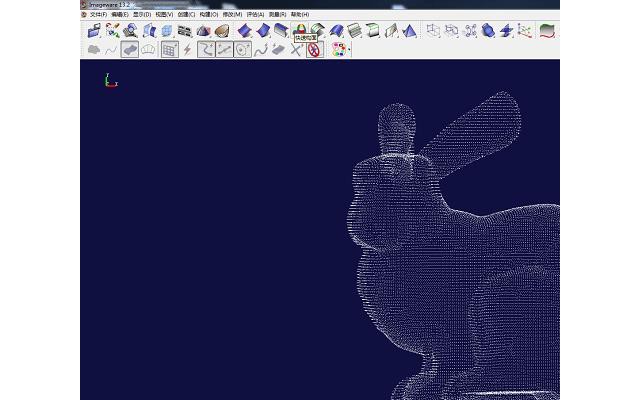This screenshot has width=640, height=400.
Task: Select the rabbit point cloud in viewport
Action: (x=453, y=245)
